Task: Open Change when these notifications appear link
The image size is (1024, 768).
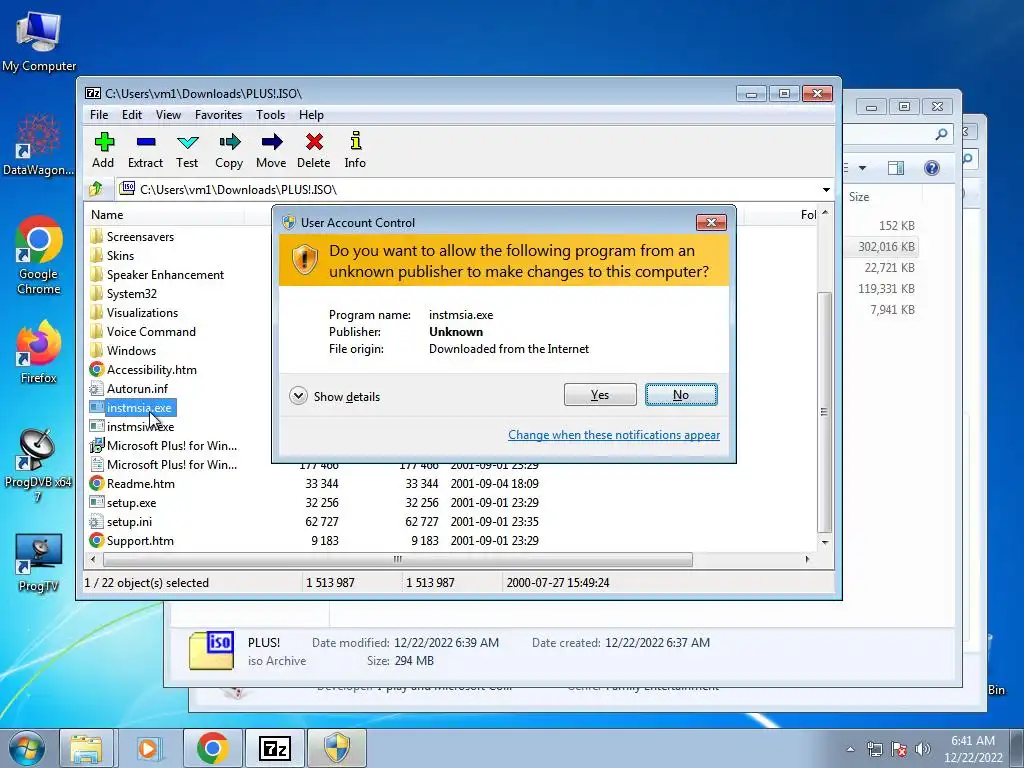Action: [x=614, y=435]
